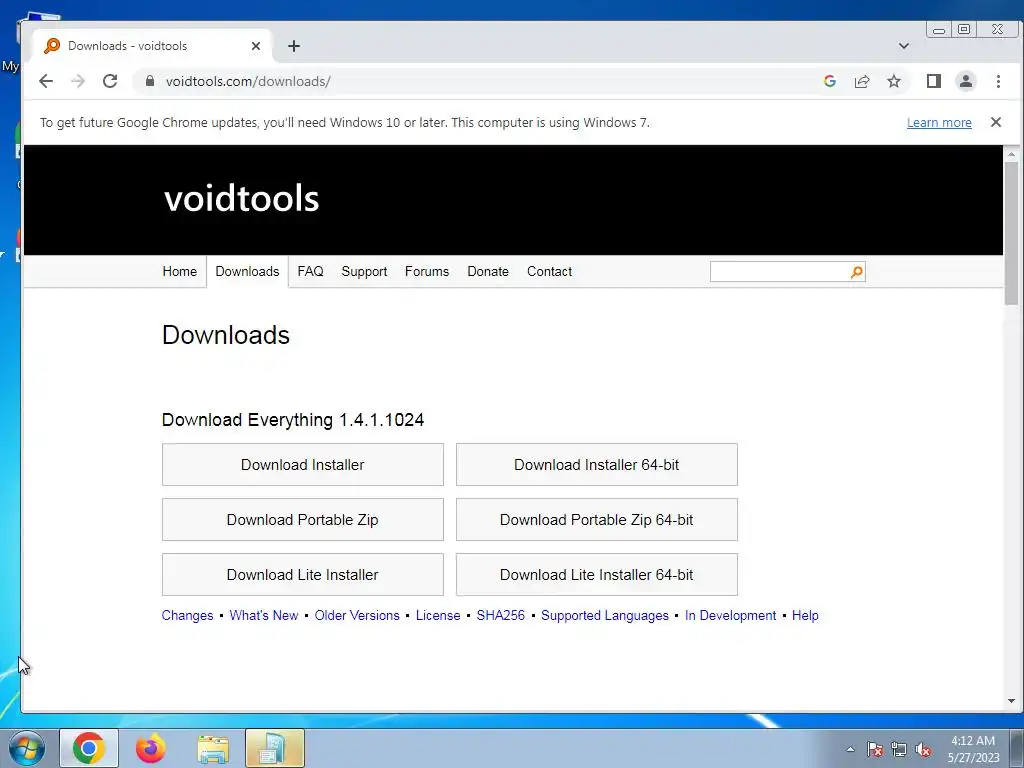The height and width of the screenshot is (768, 1024).
Task: Click the padlock site info icon
Action: click(x=150, y=81)
